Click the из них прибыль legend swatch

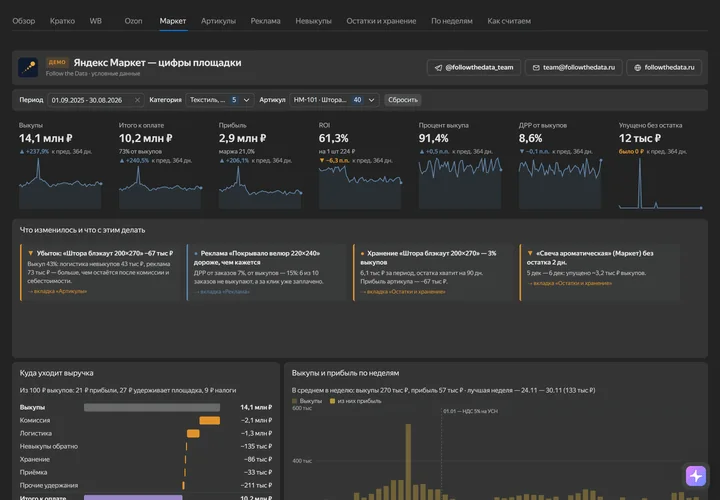pos(332,401)
